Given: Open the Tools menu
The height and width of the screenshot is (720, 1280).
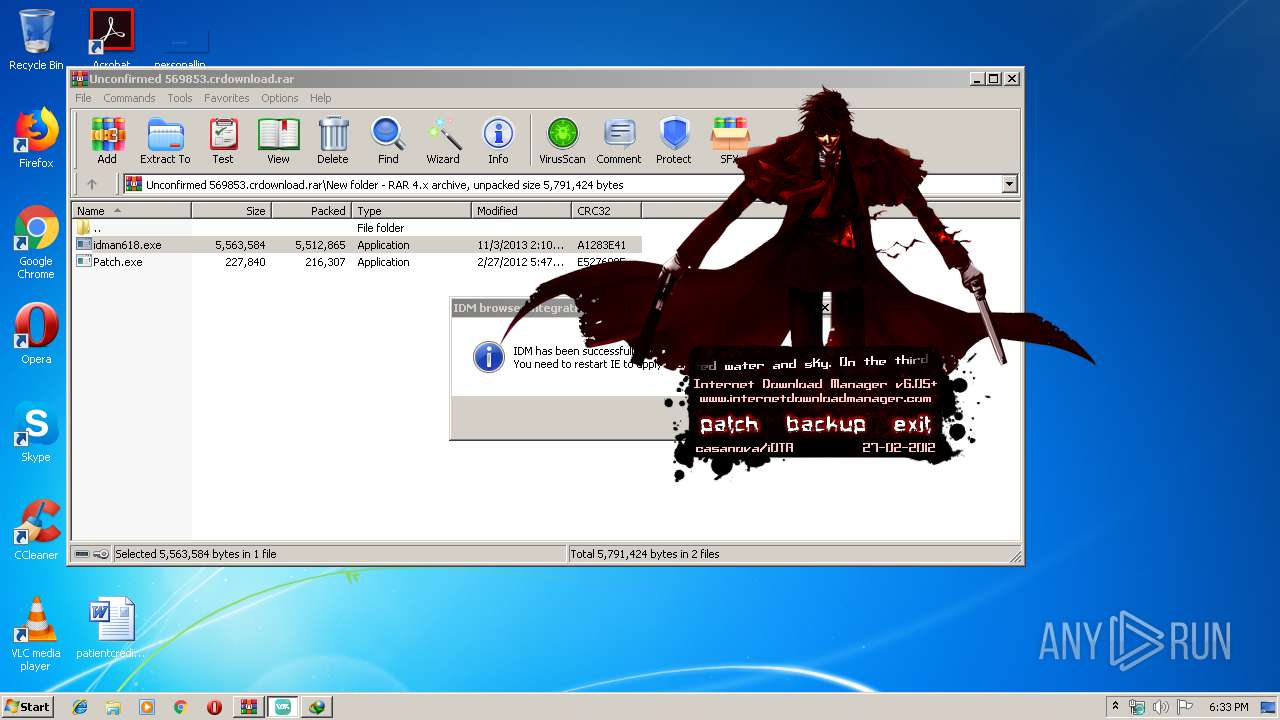Looking at the screenshot, I should coord(180,98).
